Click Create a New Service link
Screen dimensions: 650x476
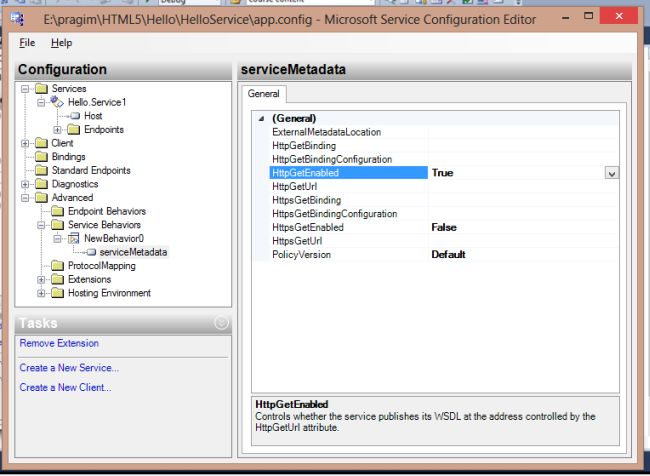click(x=69, y=368)
